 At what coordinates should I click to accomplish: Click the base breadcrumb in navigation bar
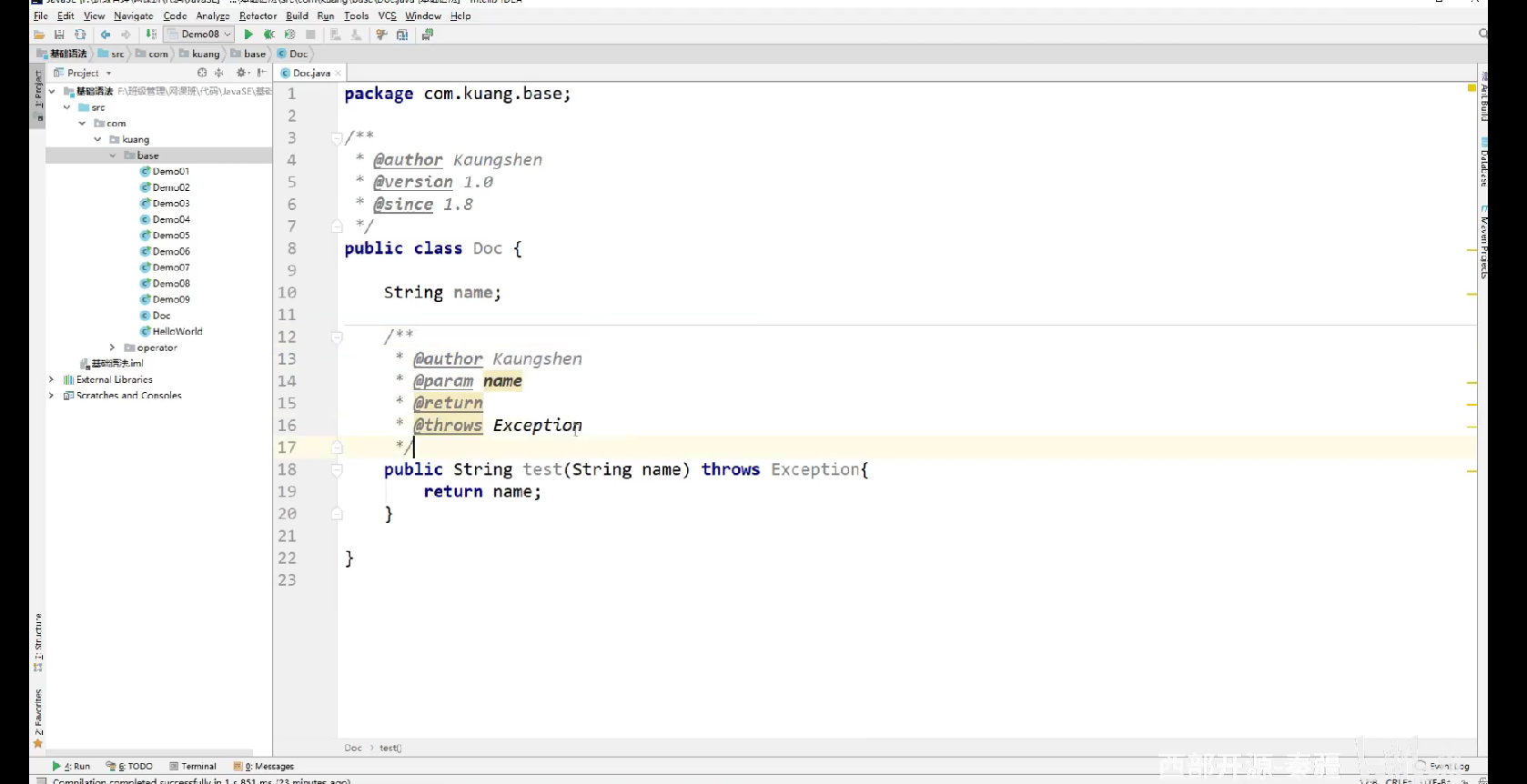pyautogui.click(x=248, y=54)
